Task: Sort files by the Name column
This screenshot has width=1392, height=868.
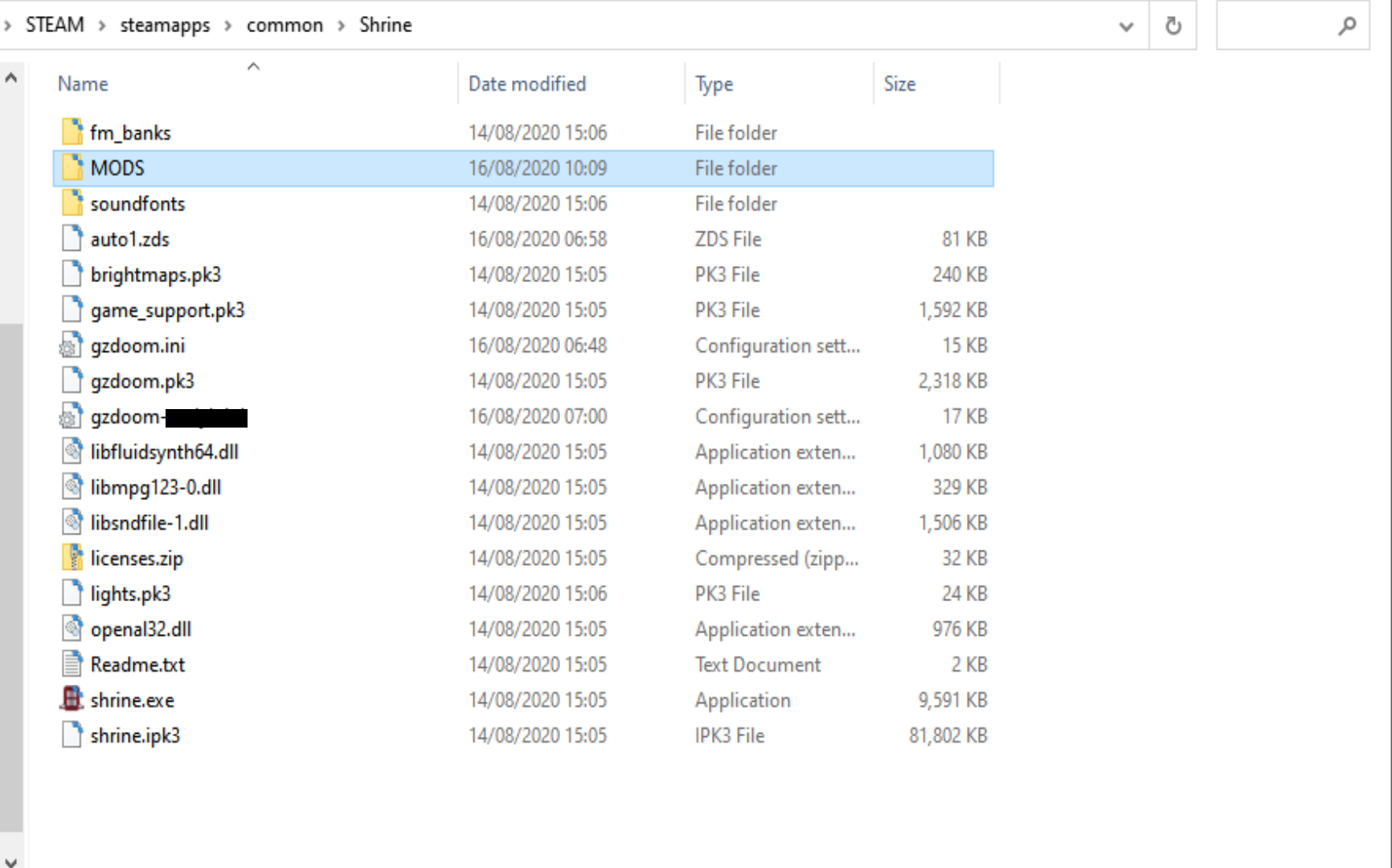Action: pyautogui.click(x=83, y=84)
